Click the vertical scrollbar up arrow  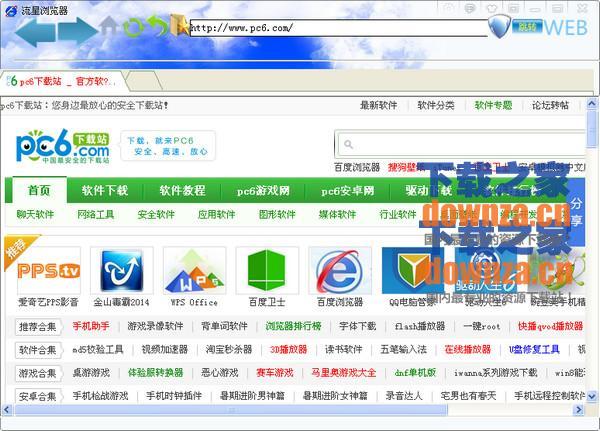tap(592, 104)
